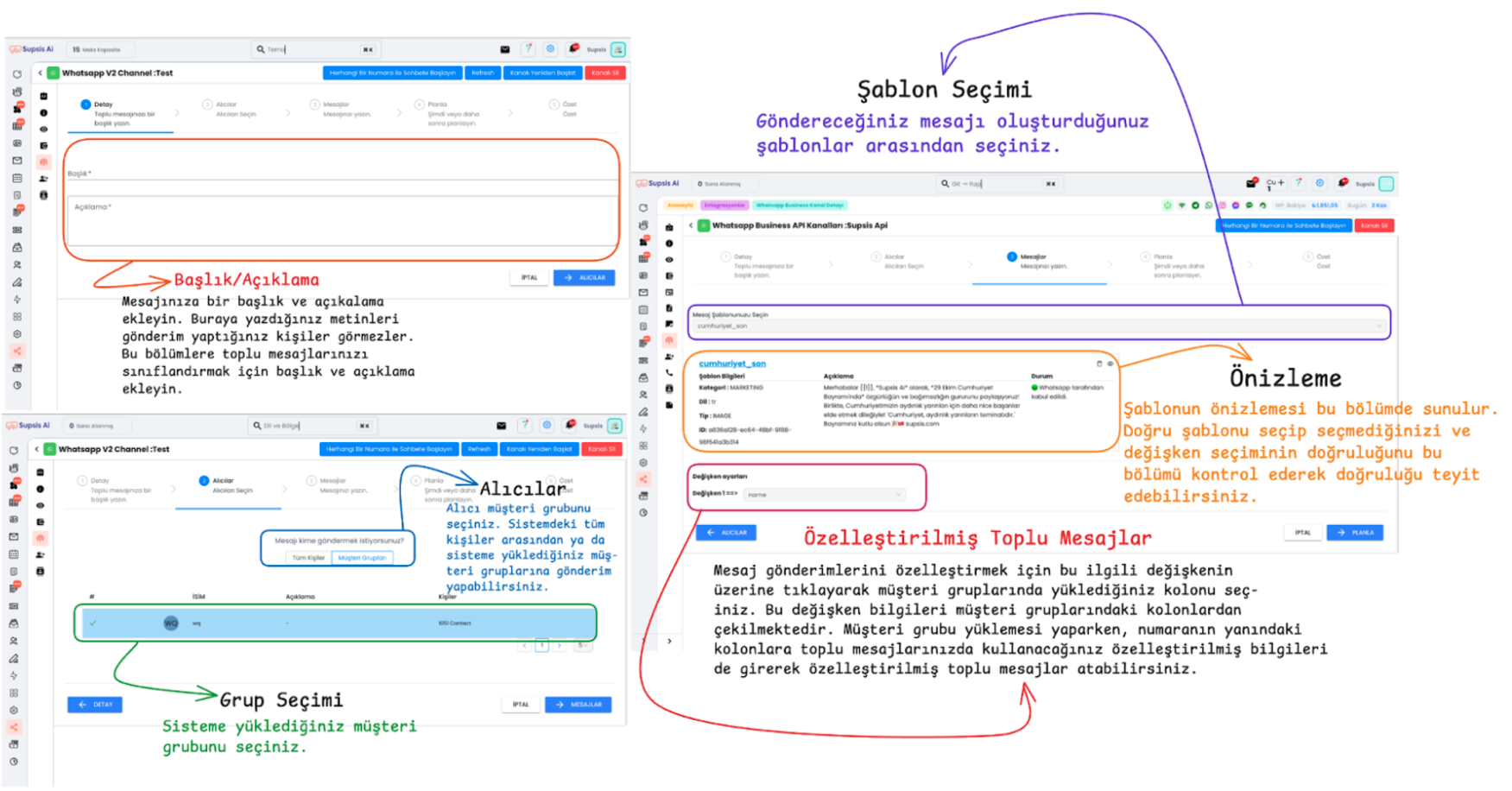Screen dimensions: 1512x791
Task: Open Mesaj Şablonunuzu Seçin dropdown showing cumhuriyet_son
Action: tap(1040, 326)
